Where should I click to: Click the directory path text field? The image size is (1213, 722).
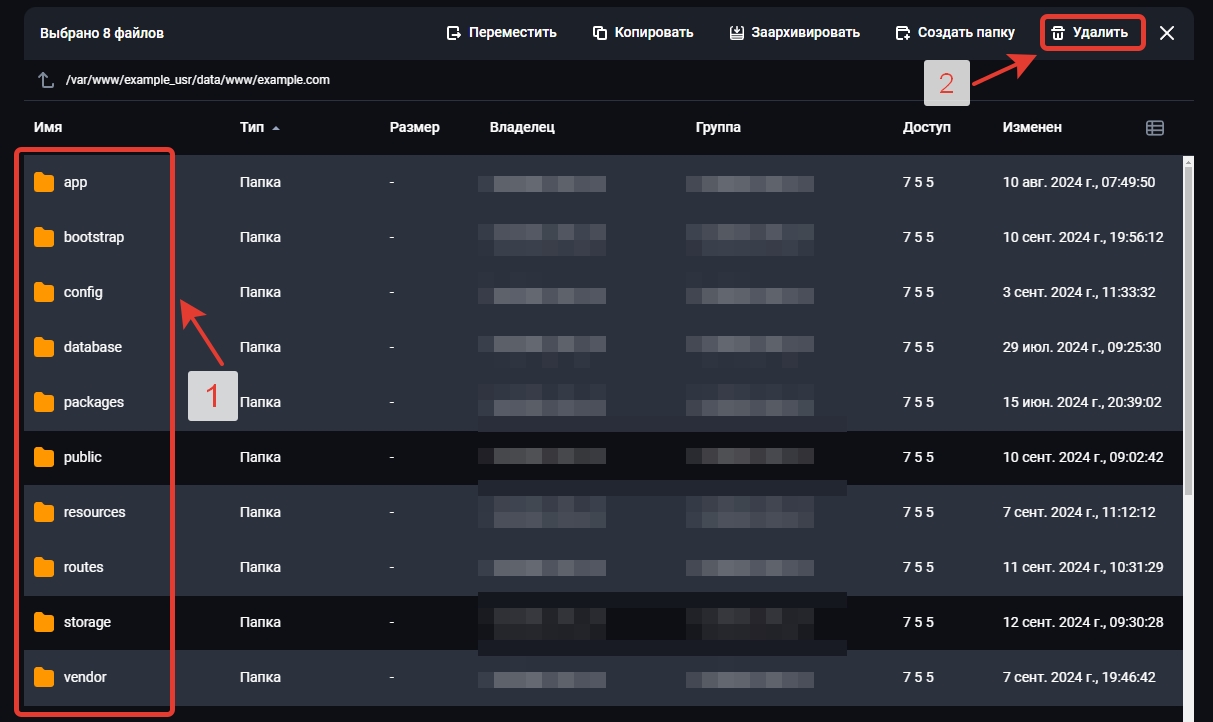pos(198,80)
